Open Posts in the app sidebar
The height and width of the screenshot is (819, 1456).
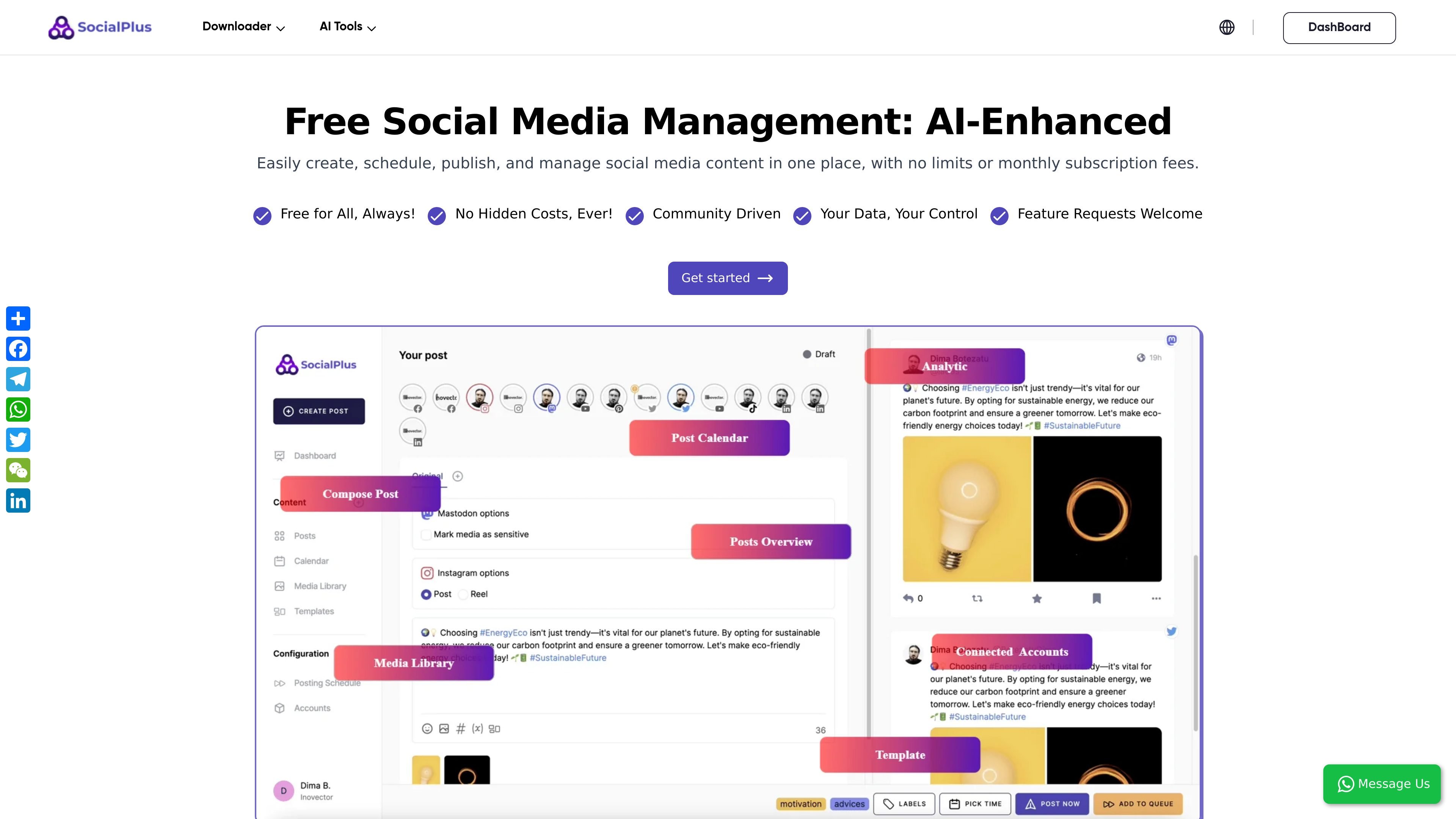pyautogui.click(x=295, y=536)
